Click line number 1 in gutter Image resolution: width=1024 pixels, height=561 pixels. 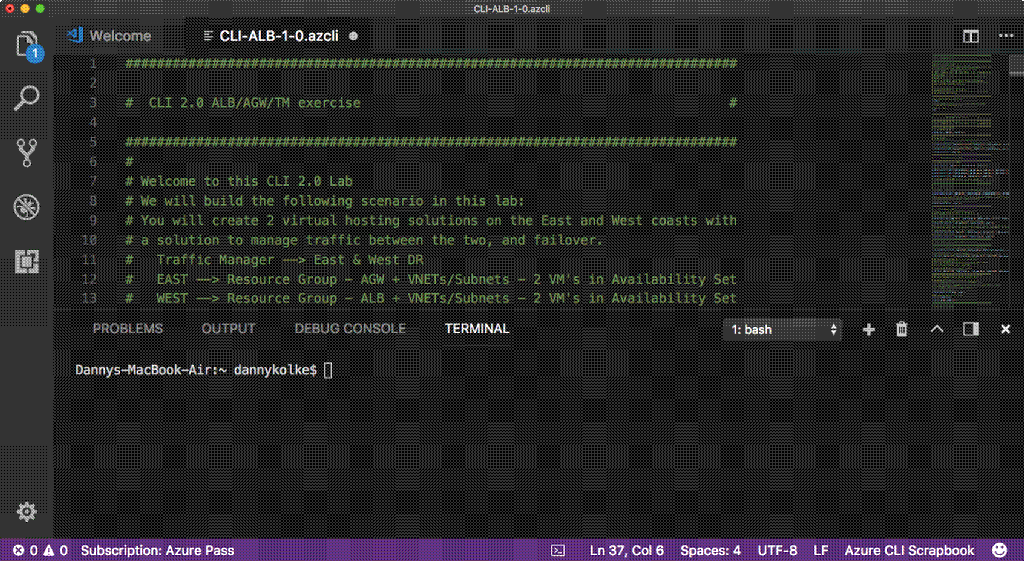point(93,63)
